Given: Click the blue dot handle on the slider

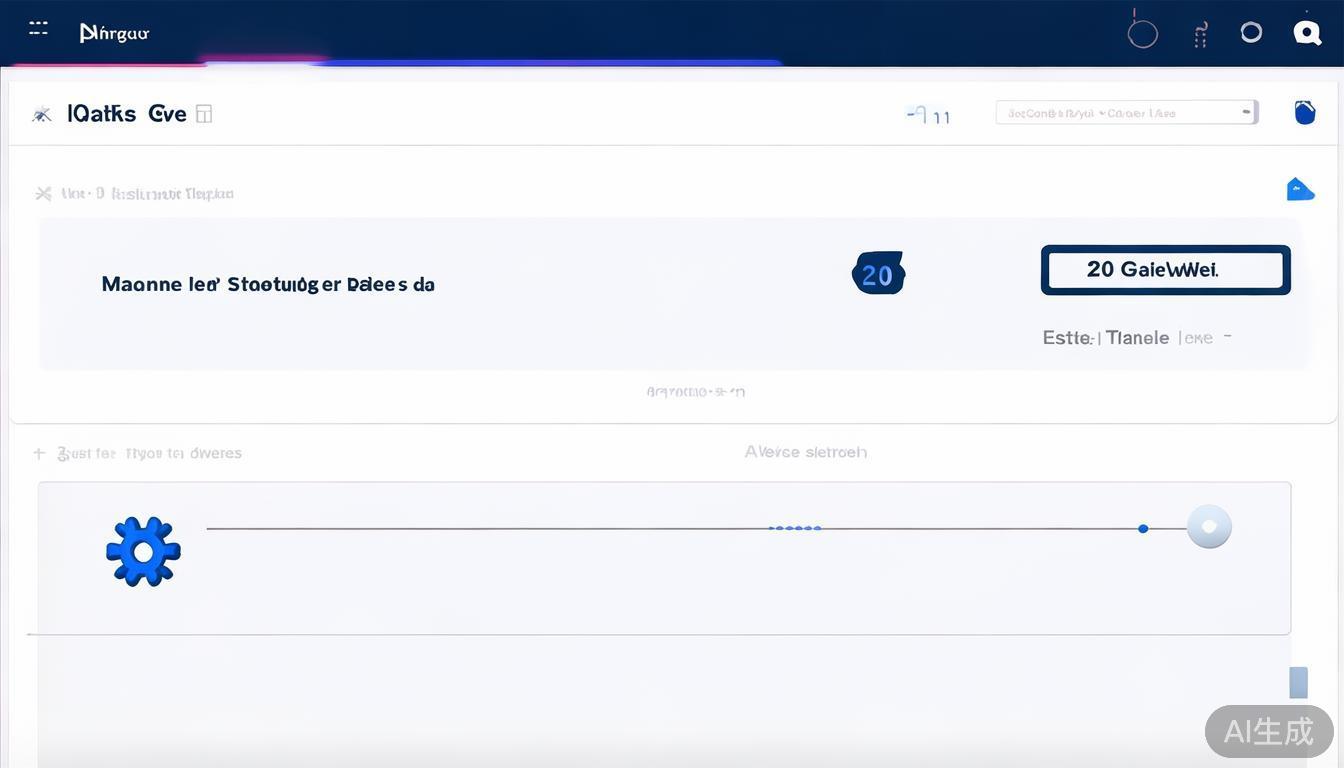Looking at the screenshot, I should point(1143,528).
